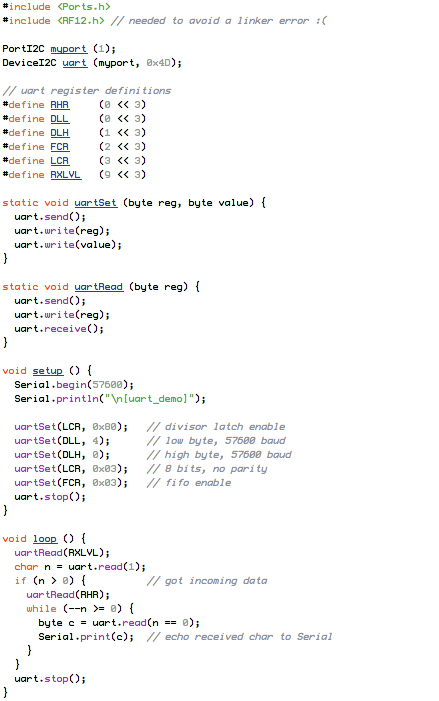
Task: Click the underlined setup function name
Action: 48,371
